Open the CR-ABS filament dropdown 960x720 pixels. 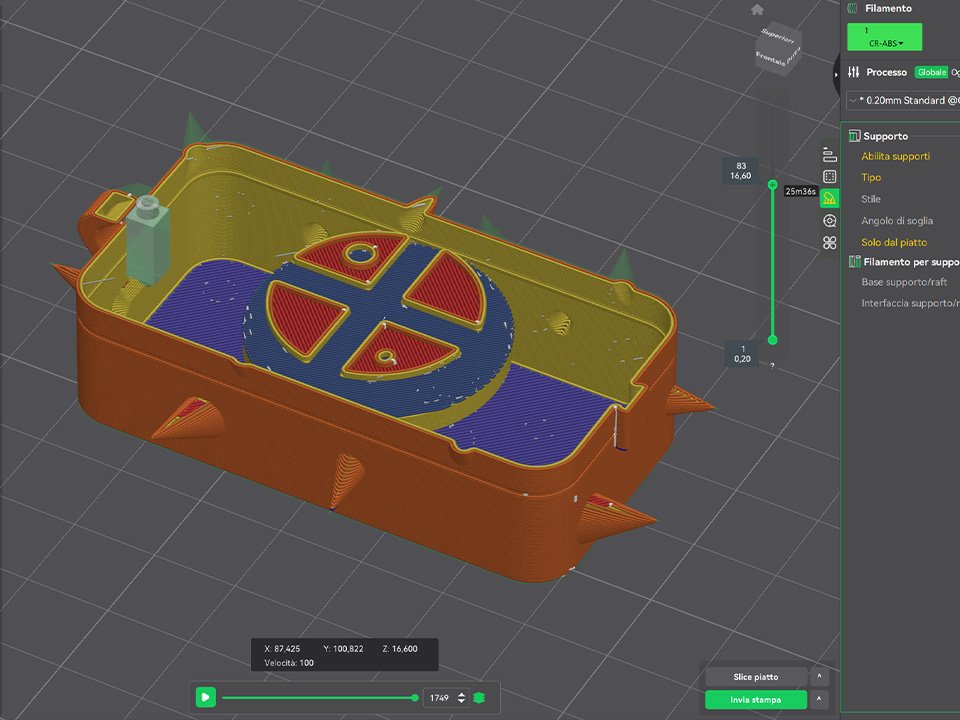[x=883, y=38]
